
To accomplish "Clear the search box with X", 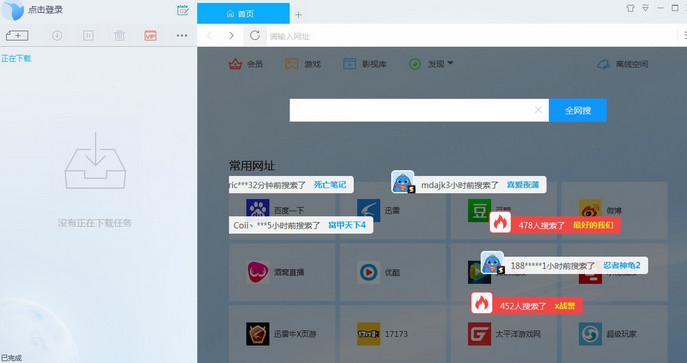I will click(538, 110).
